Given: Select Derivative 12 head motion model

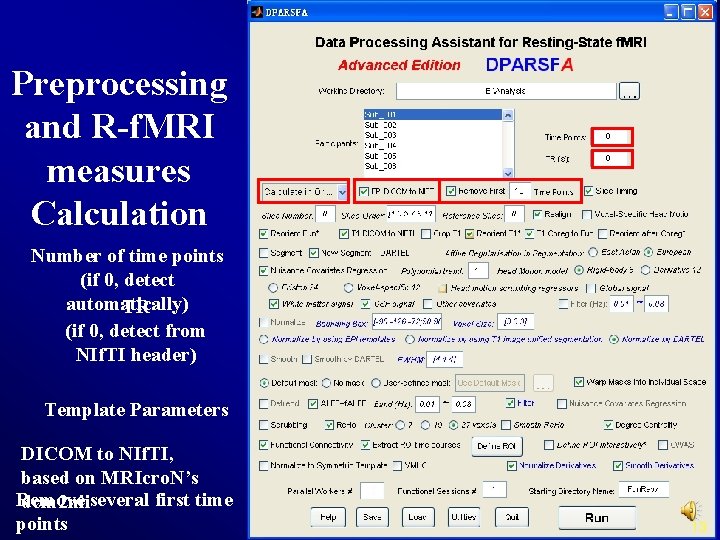Looking at the screenshot, I should (x=645, y=270).
